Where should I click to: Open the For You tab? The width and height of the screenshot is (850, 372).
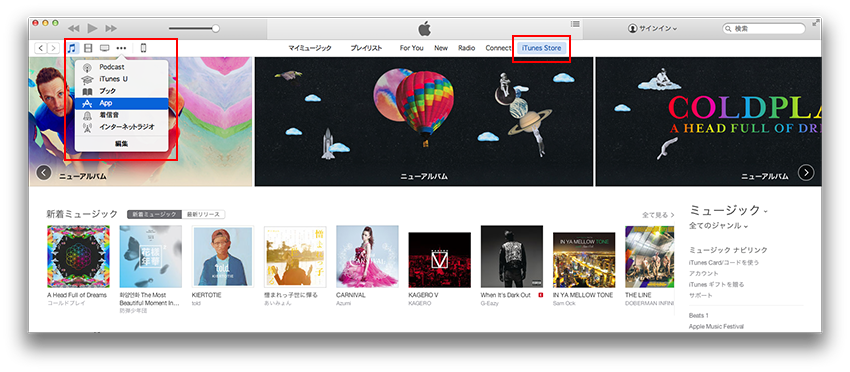click(411, 48)
